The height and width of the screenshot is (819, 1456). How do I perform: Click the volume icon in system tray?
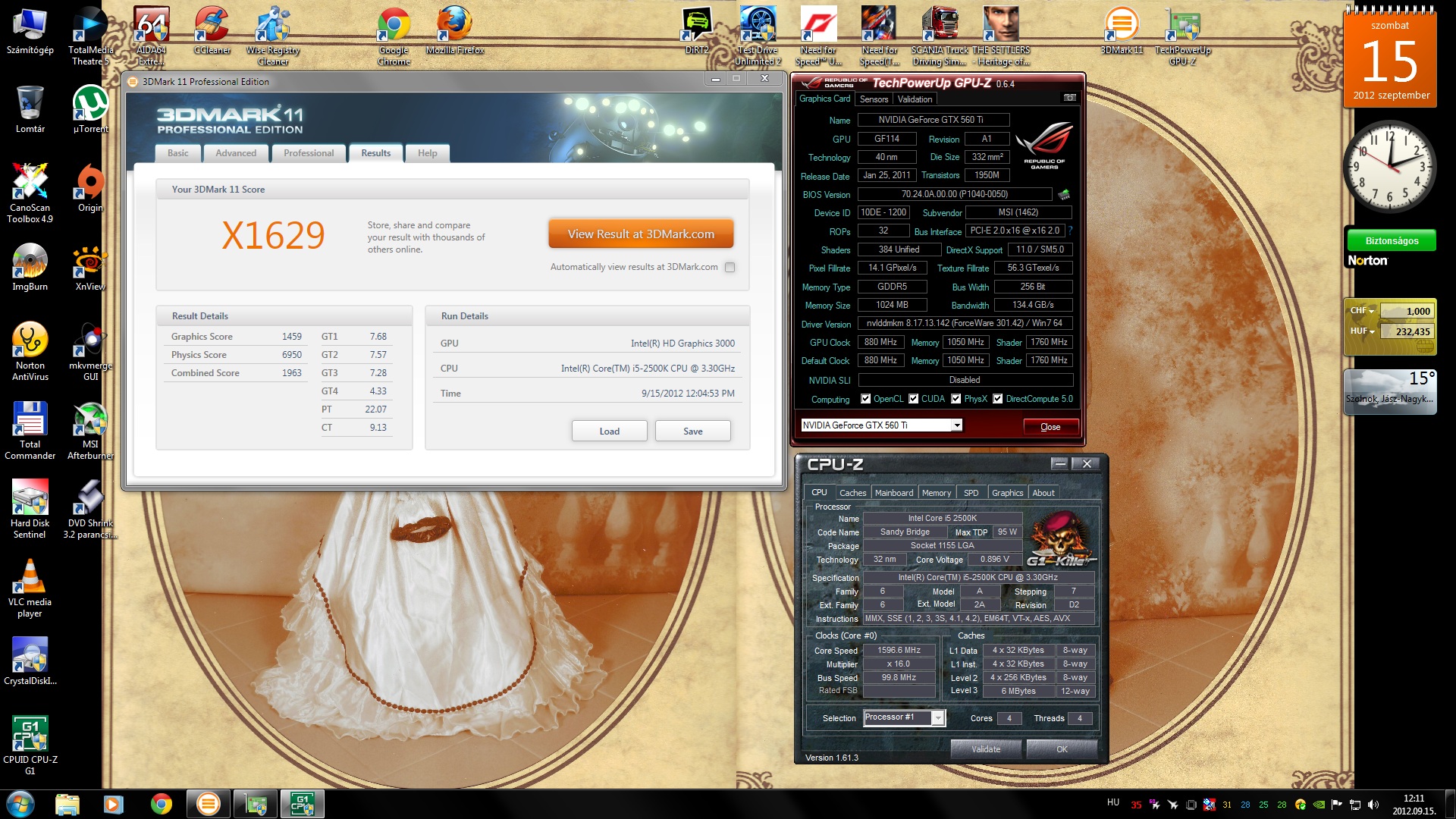pyautogui.click(x=1373, y=805)
